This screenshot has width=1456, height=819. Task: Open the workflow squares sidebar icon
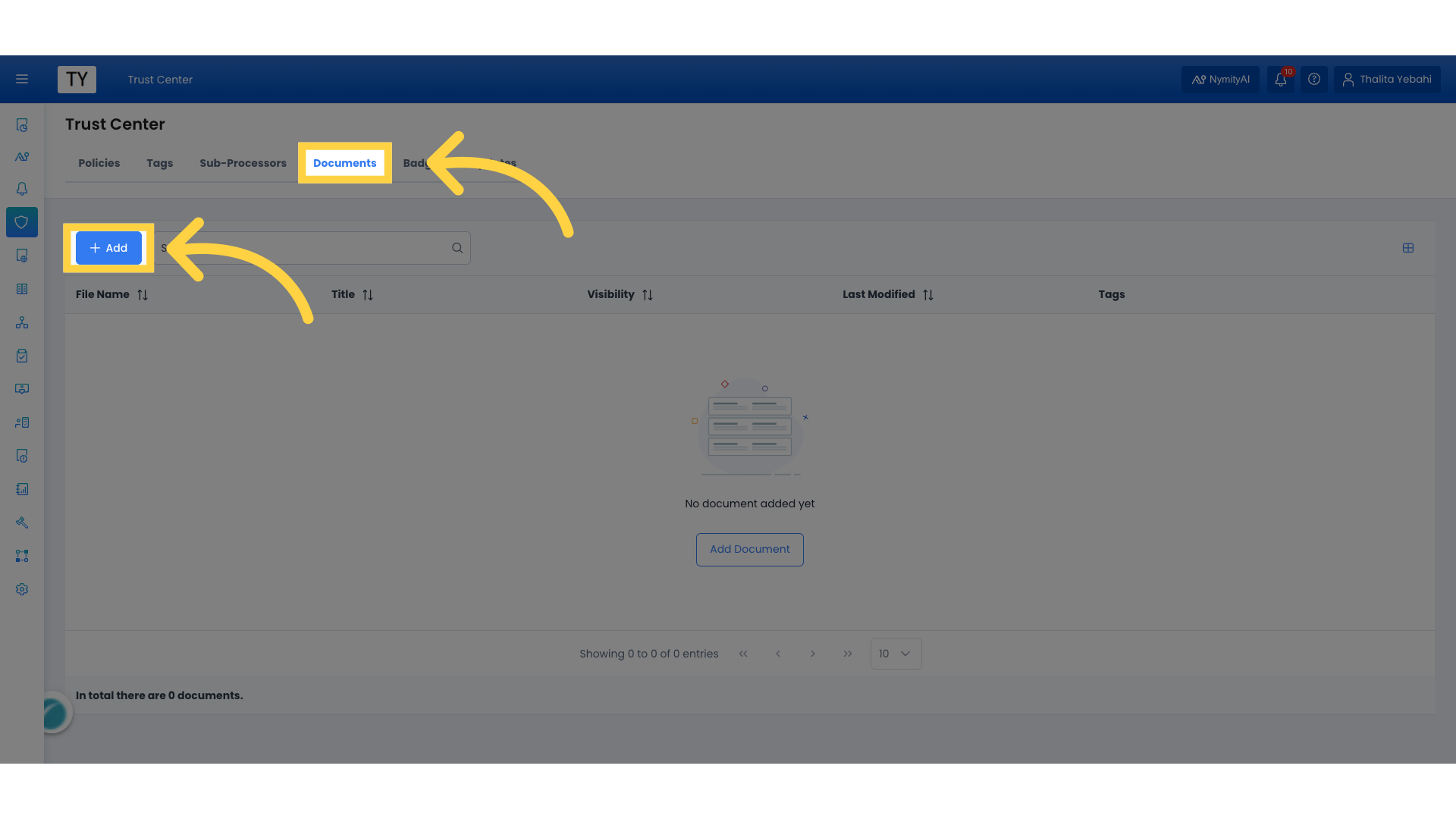(22, 556)
